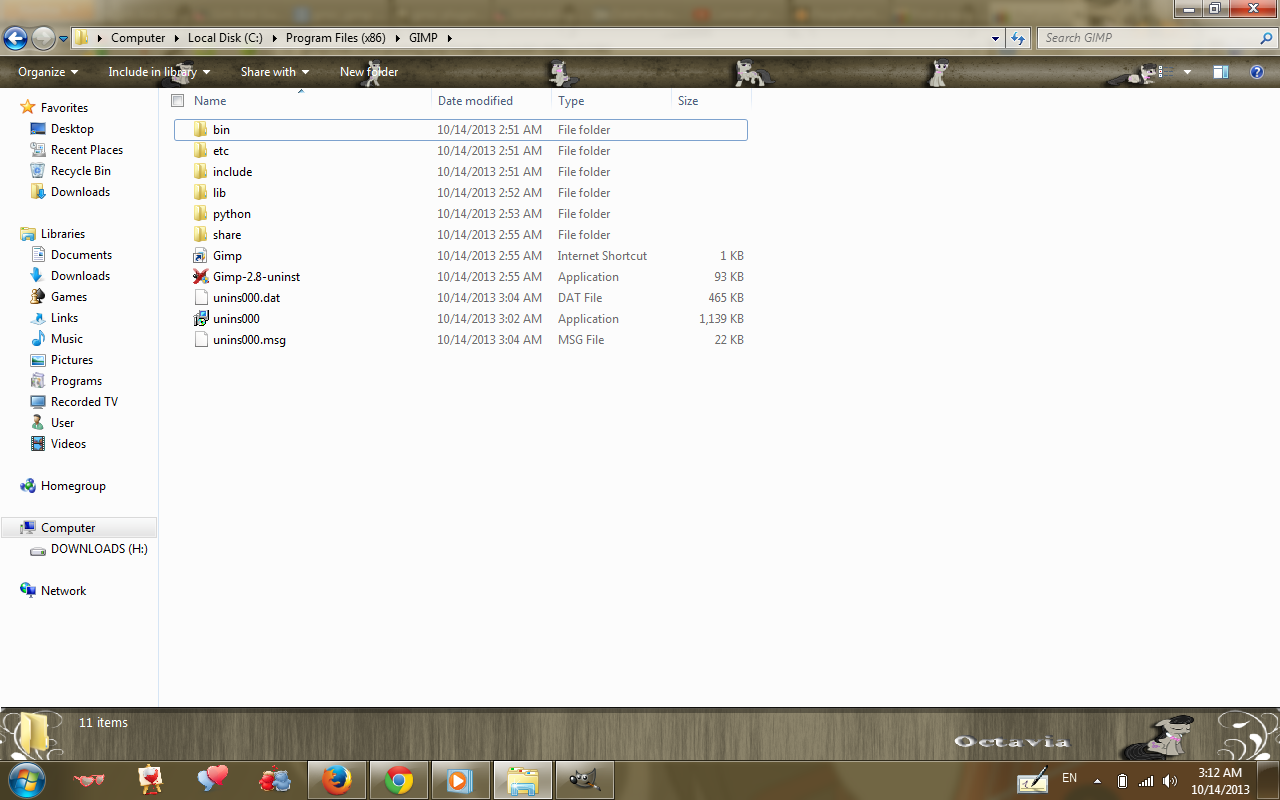Open Desktop under Favorites
The height and width of the screenshot is (800, 1280).
point(72,129)
